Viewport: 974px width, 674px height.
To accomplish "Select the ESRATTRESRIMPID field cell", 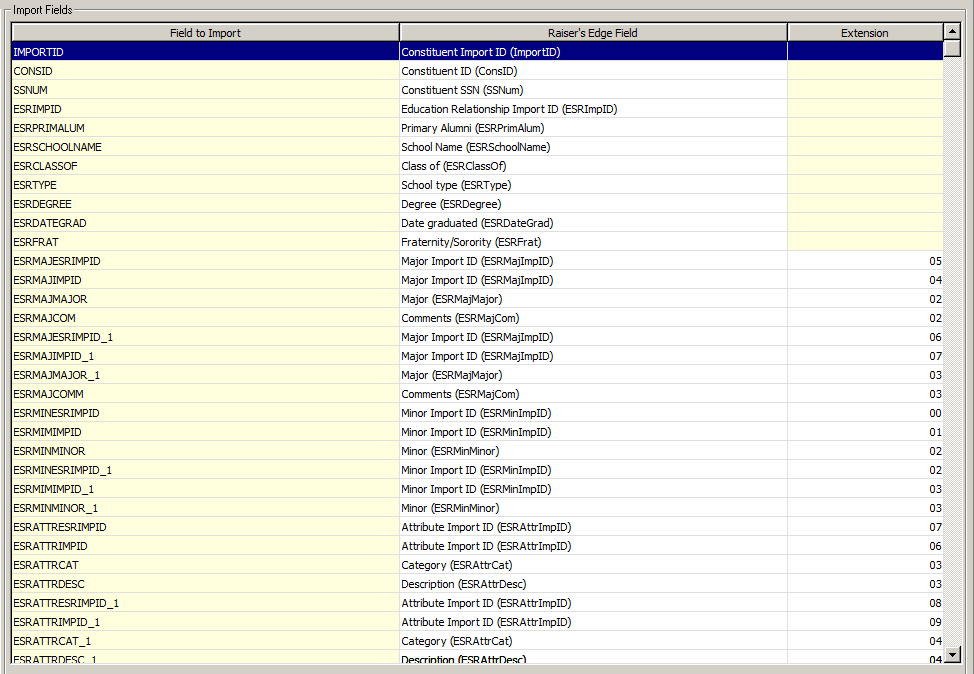I will [x=205, y=527].
